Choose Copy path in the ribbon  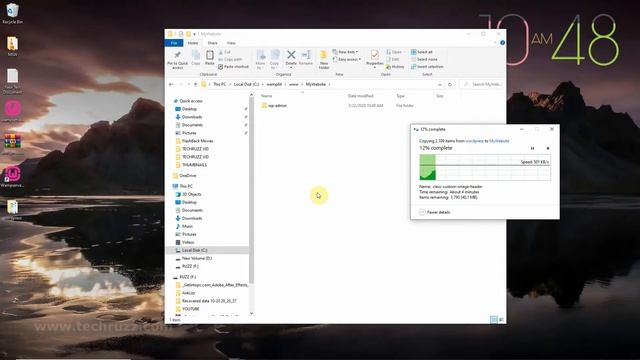click(230, 59)
